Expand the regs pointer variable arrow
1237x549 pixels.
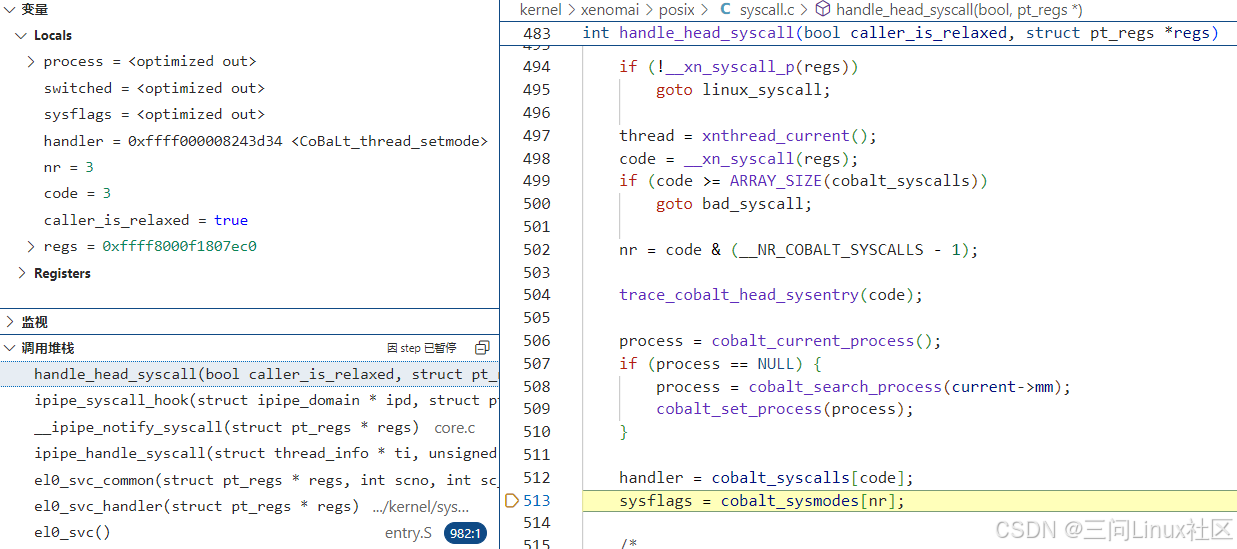click(x=31, y=246)
